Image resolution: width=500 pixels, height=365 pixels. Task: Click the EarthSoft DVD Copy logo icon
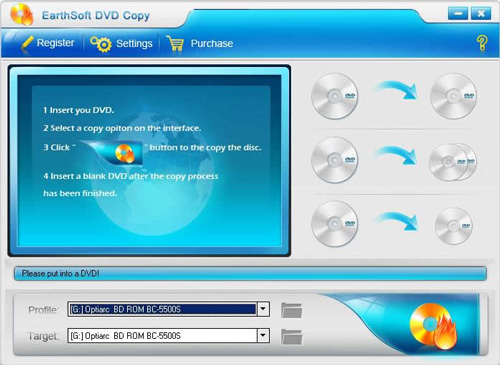(x=22, y=15)
